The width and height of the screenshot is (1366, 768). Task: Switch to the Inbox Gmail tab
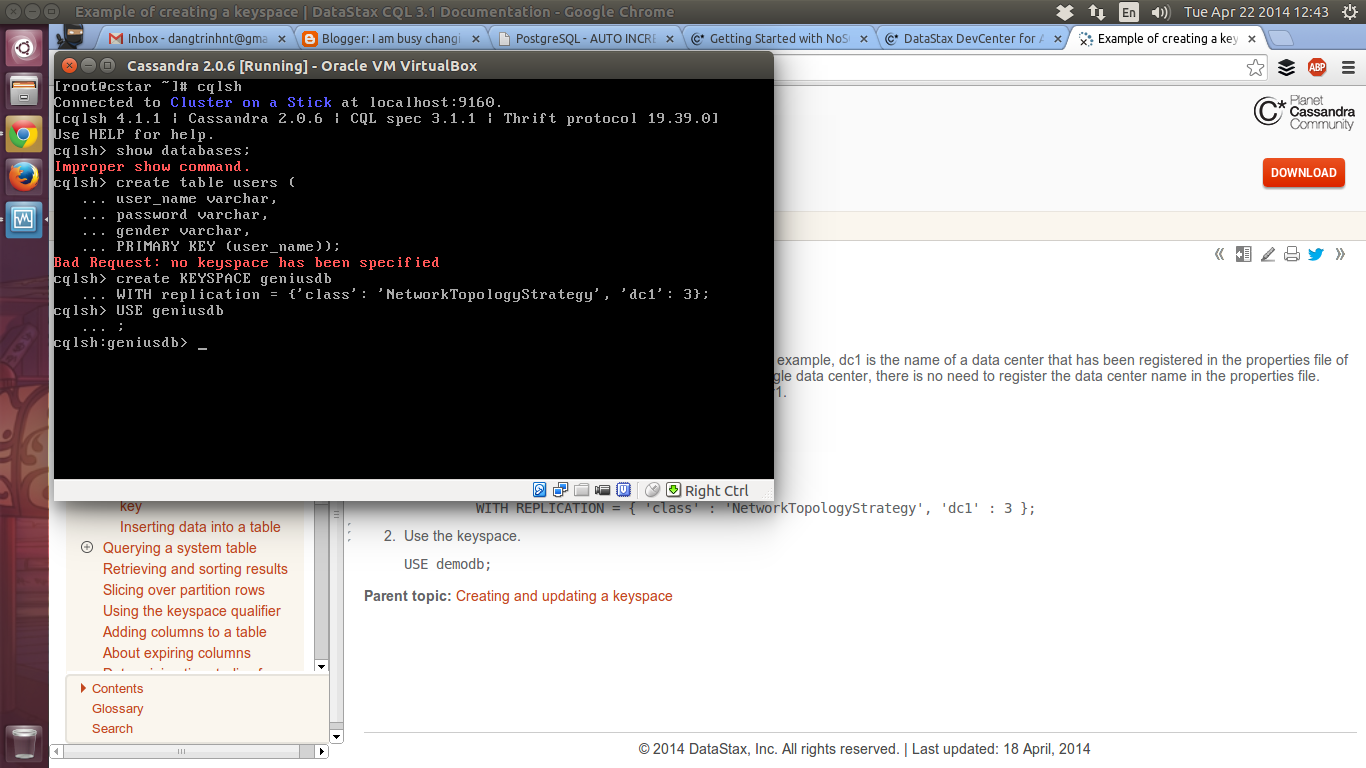(195, 39)
